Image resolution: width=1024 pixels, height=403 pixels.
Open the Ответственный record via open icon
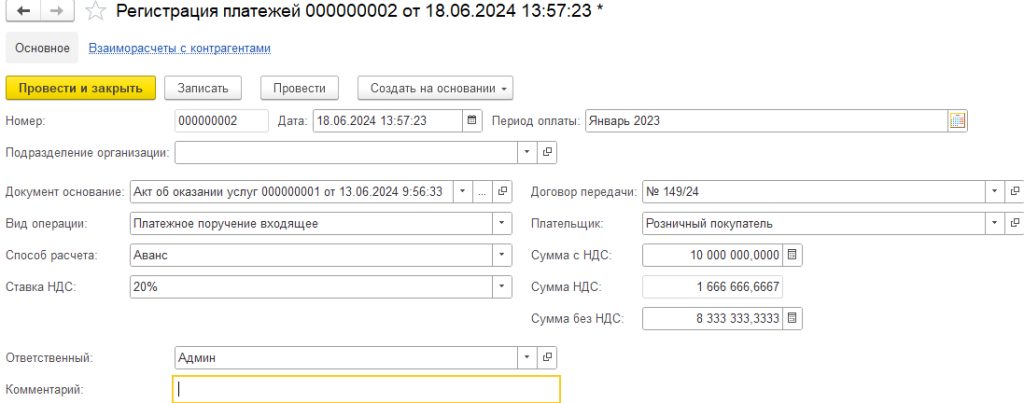point(547,357)
